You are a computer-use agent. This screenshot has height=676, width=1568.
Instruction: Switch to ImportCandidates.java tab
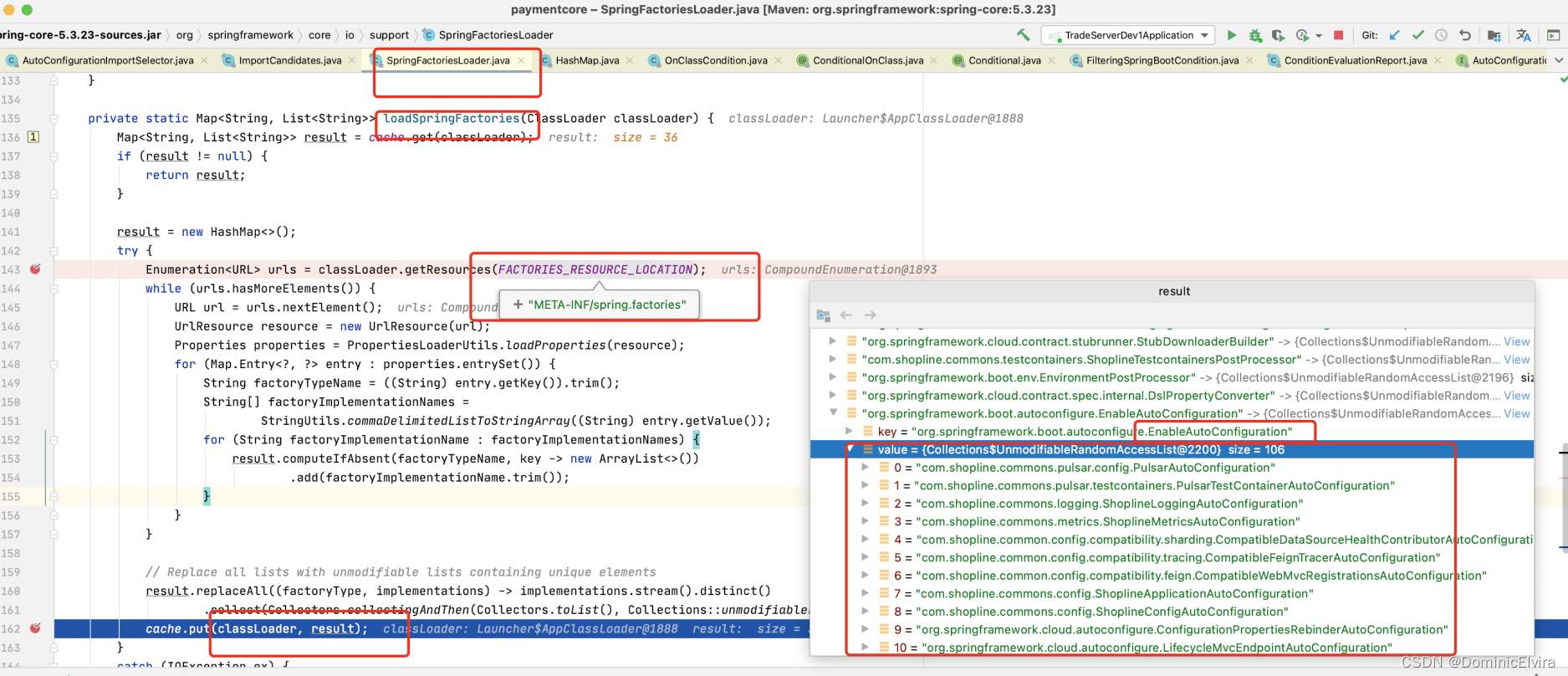(x=289, y=60)
